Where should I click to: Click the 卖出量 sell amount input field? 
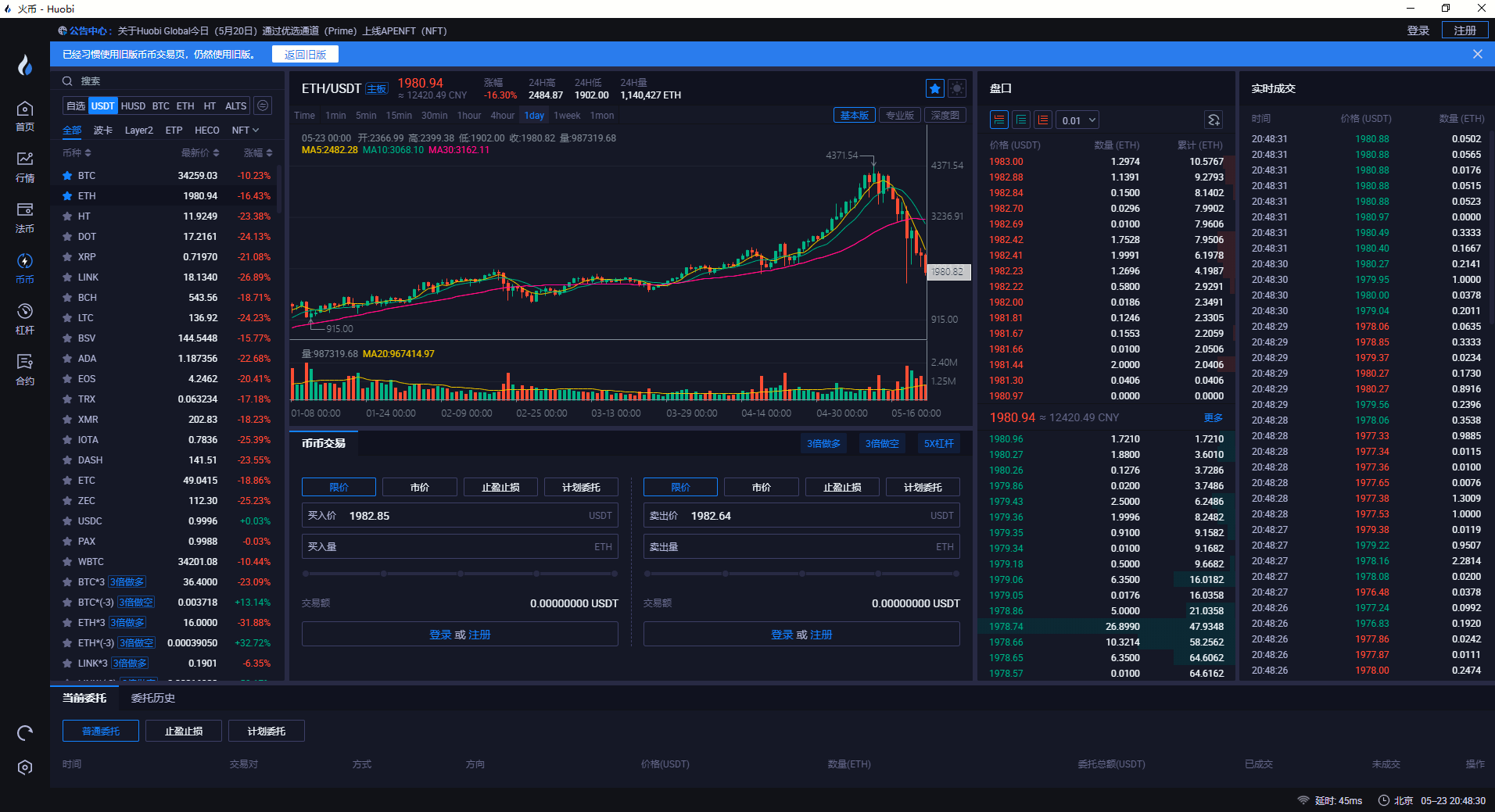(801, 547)
